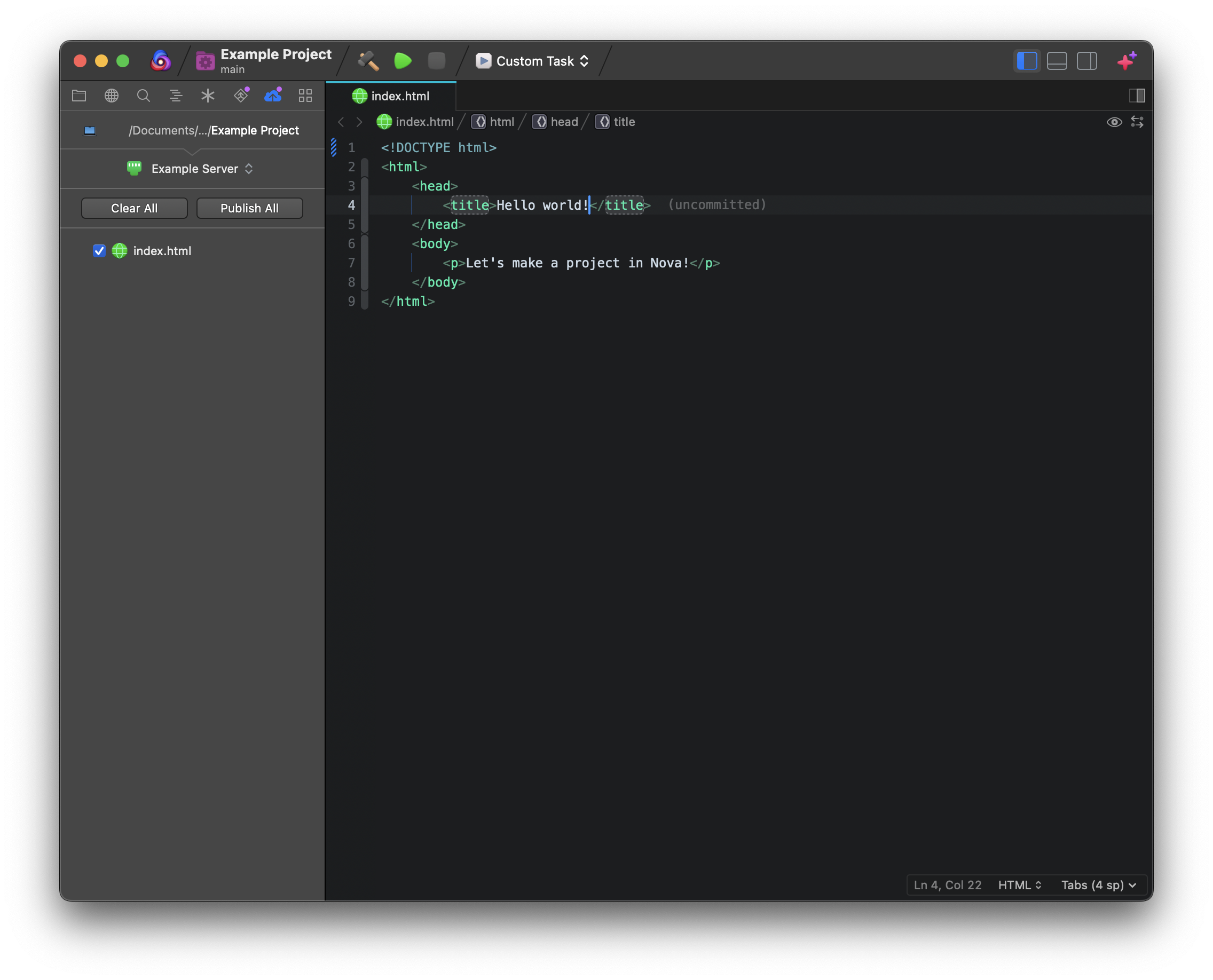The image size is (1213, 980).
Task: Click the html breadcrumb item
Action: (x=493, y=122)
